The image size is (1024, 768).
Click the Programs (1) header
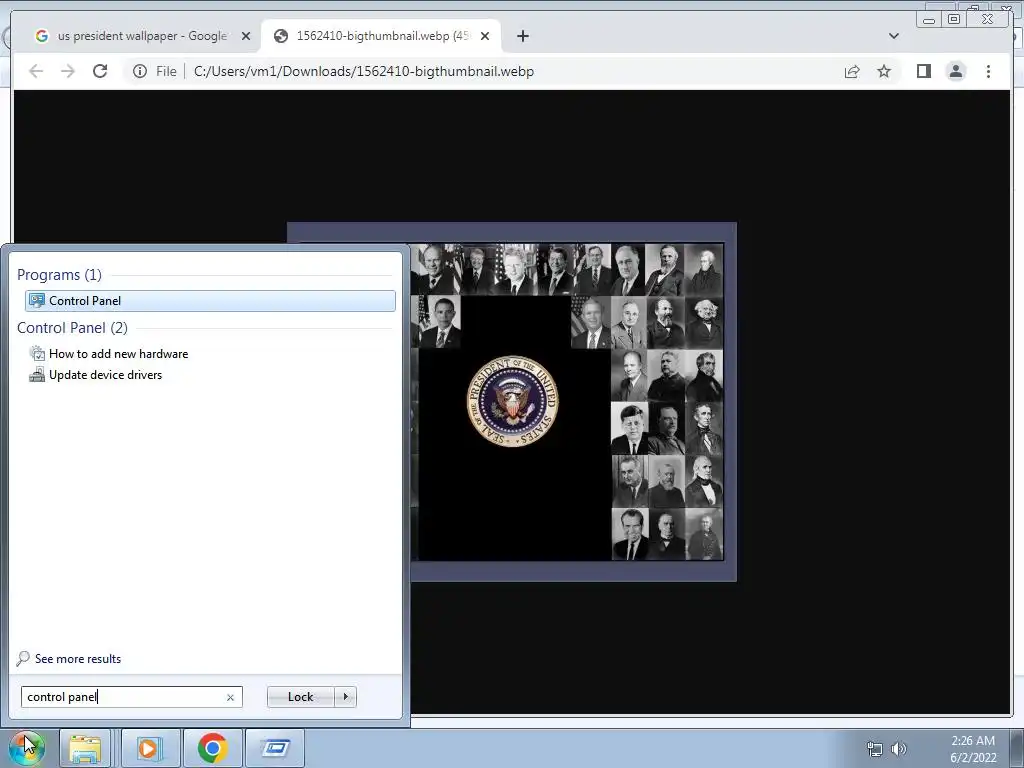point(59,275)
